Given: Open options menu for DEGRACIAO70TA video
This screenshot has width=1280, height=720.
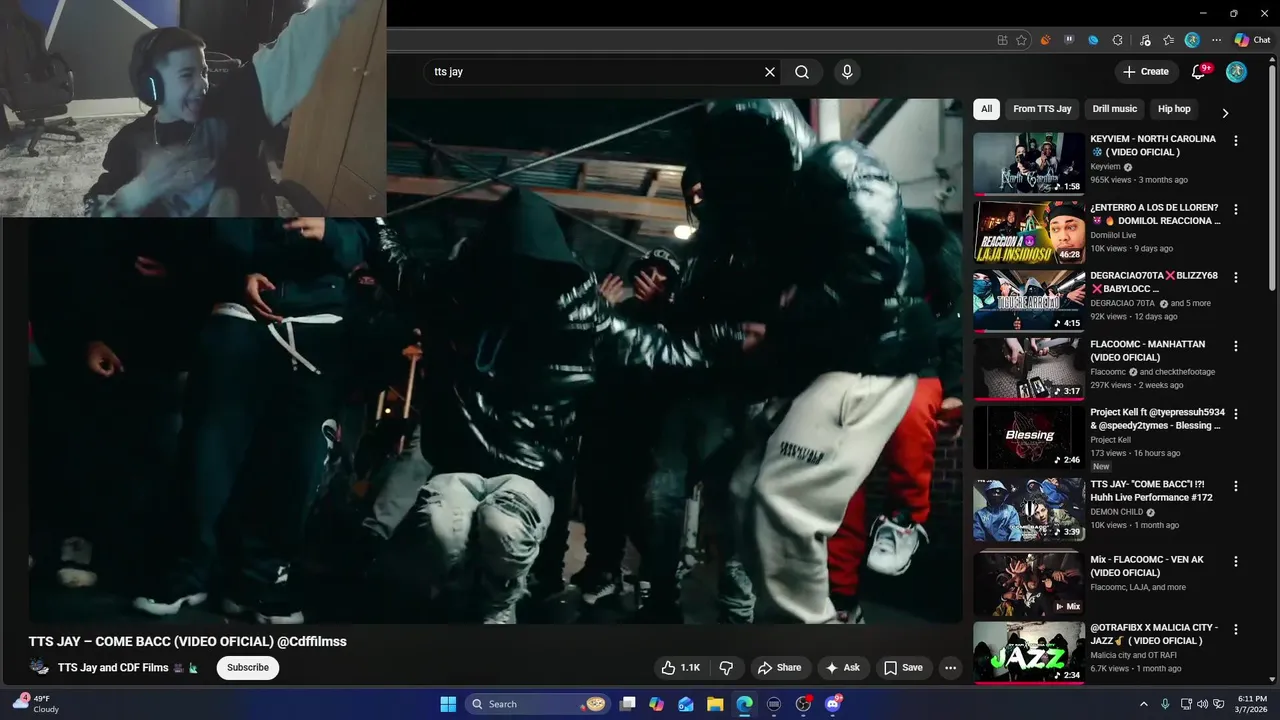Looking at the screenshot, I should [x=1236, y=277].
